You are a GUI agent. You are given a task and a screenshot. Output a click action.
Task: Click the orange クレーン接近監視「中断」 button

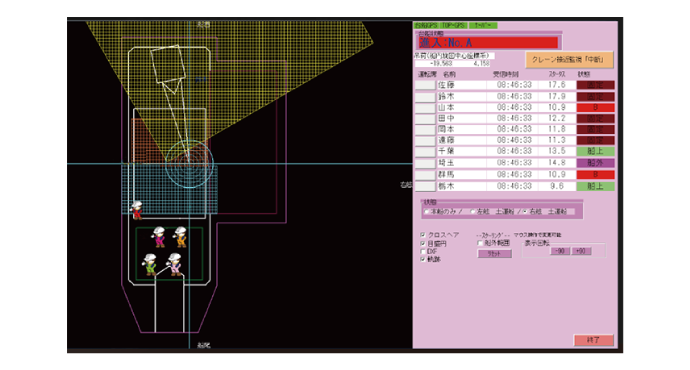point(569,60)
